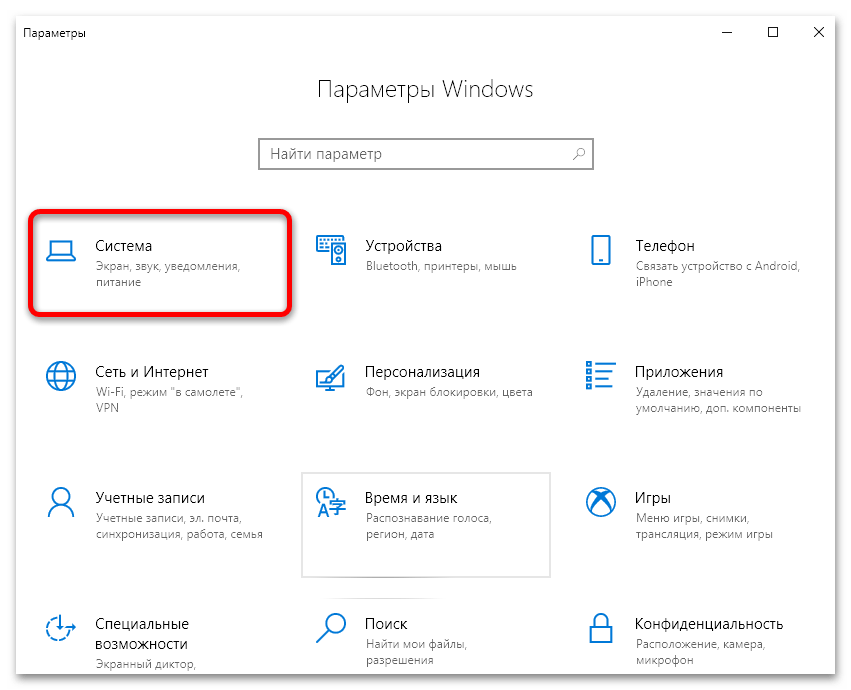Viewport: 851px width, 690px height.
Task: Minimize the Параметры window
Action: click(x=727, y=33)
